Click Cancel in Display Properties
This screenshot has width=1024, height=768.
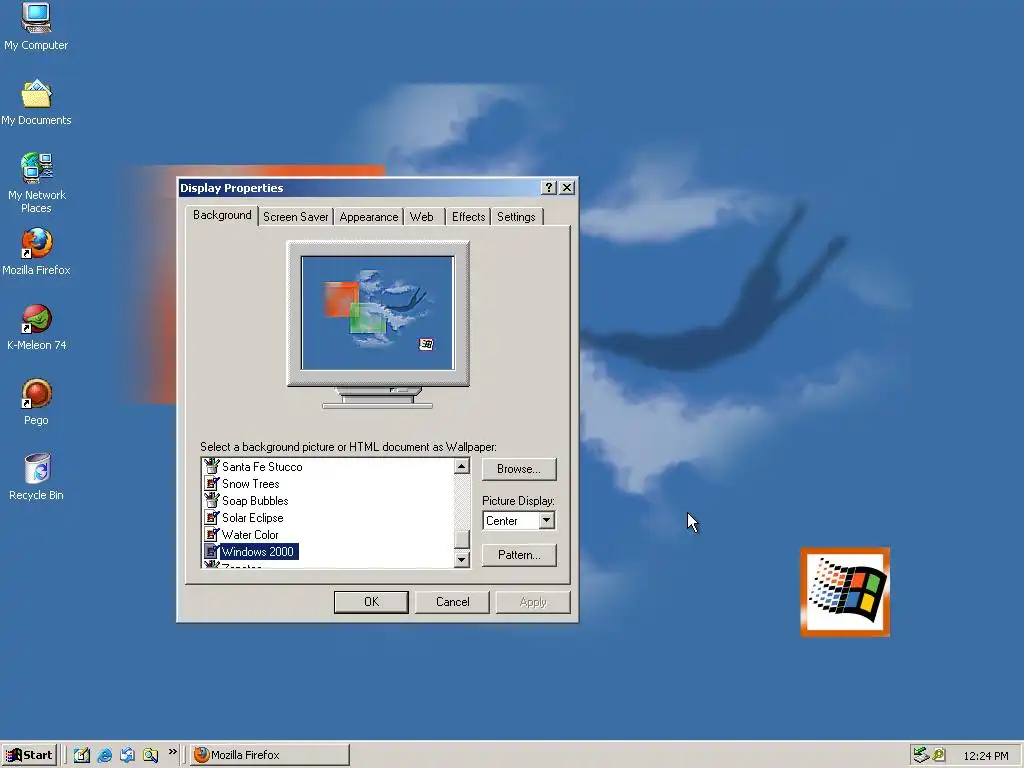click(x=452, y=602)
